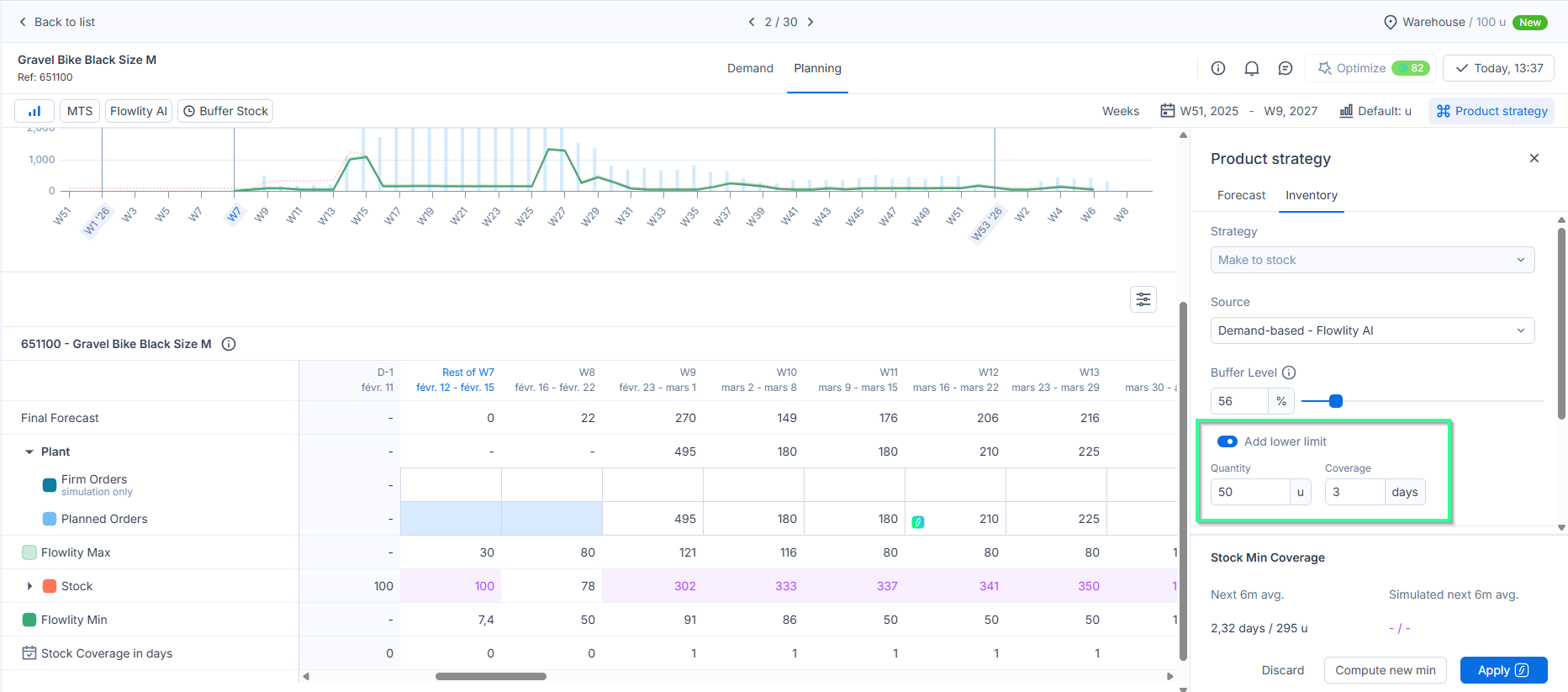This screenshot has height=692, width=1568.
Task: Open table settings sliders icon
Action: 1143,299
